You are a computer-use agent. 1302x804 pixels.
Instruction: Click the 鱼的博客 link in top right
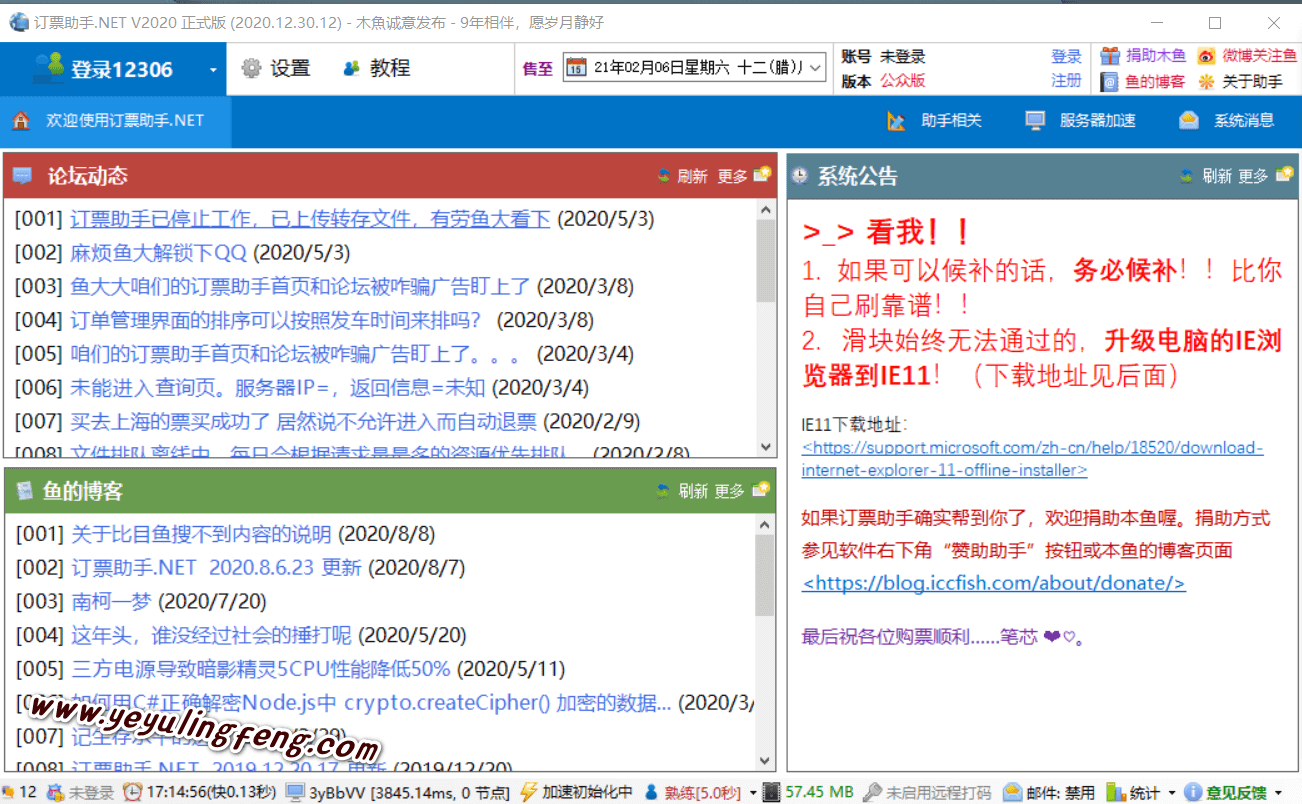pos(1155,82)
